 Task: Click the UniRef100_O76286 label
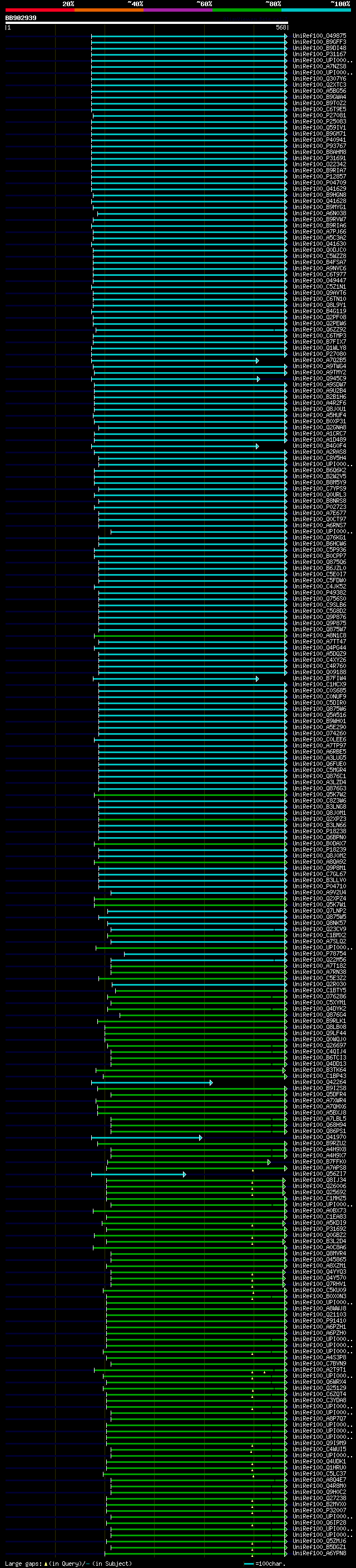click(319, 996)
